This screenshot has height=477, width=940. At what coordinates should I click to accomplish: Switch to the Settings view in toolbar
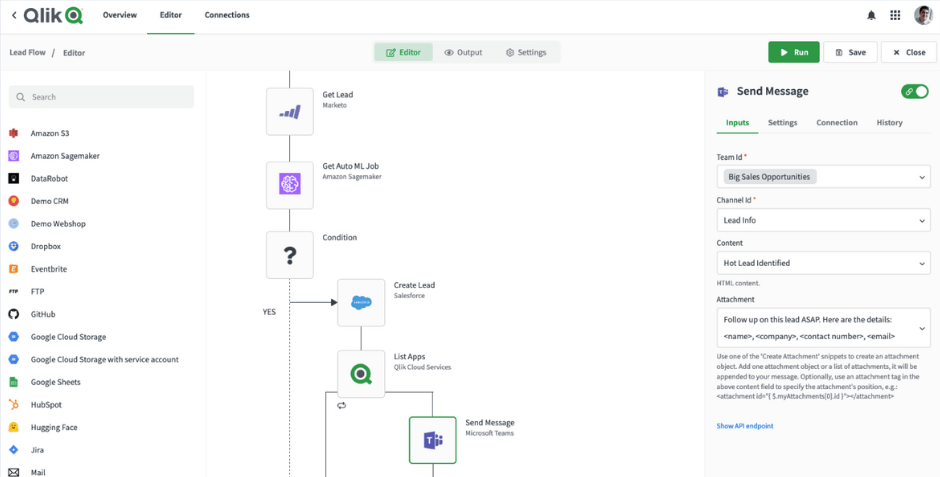click(x=526, y=52)
